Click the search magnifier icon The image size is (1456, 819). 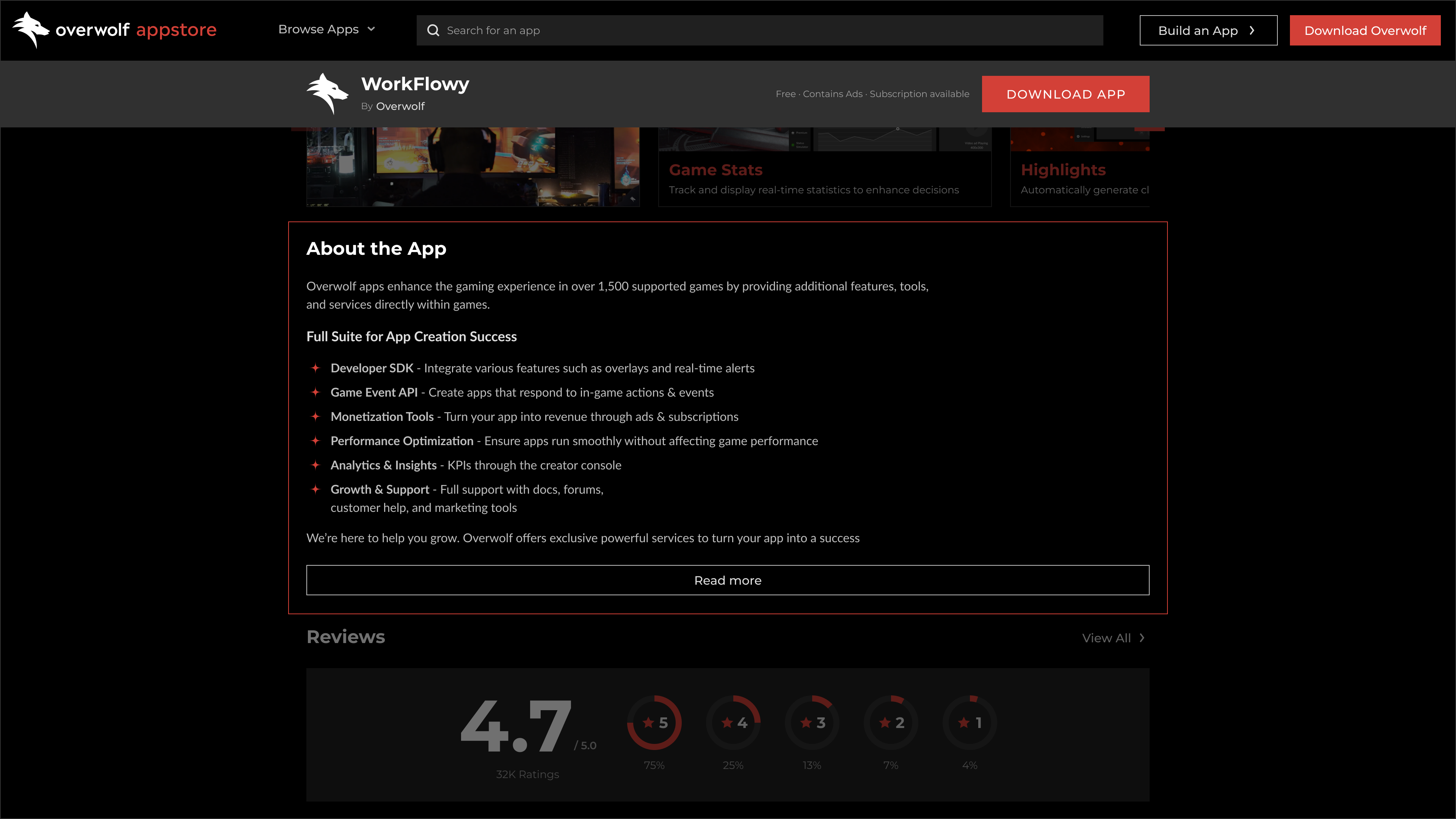pos(433,30)
